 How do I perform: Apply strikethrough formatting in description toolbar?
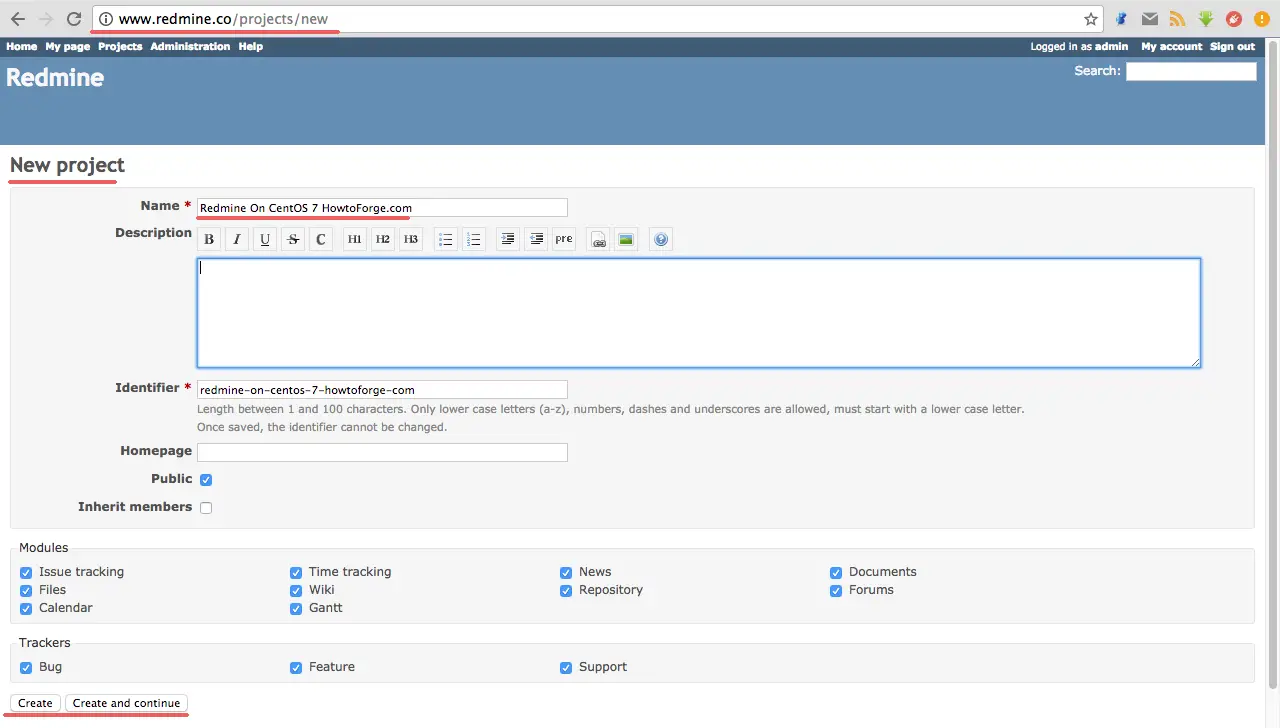click(x=293, y=239)
